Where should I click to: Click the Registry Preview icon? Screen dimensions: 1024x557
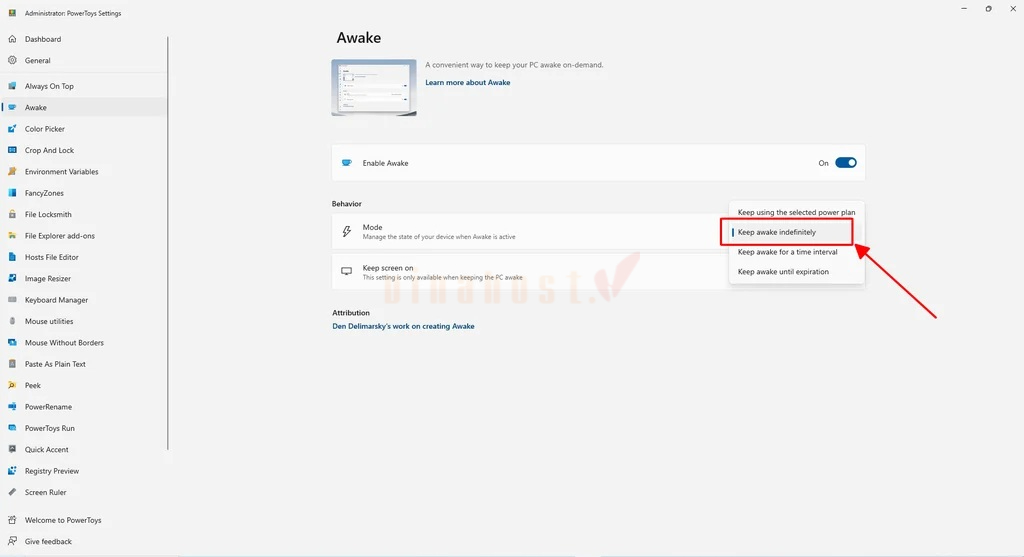(x=12, y=471)
